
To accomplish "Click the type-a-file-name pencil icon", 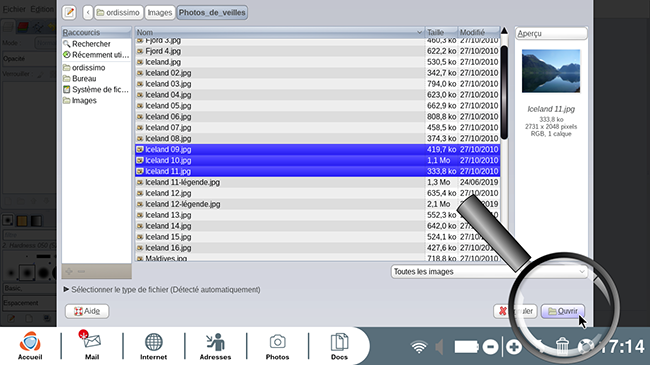I will pos(69,12).
